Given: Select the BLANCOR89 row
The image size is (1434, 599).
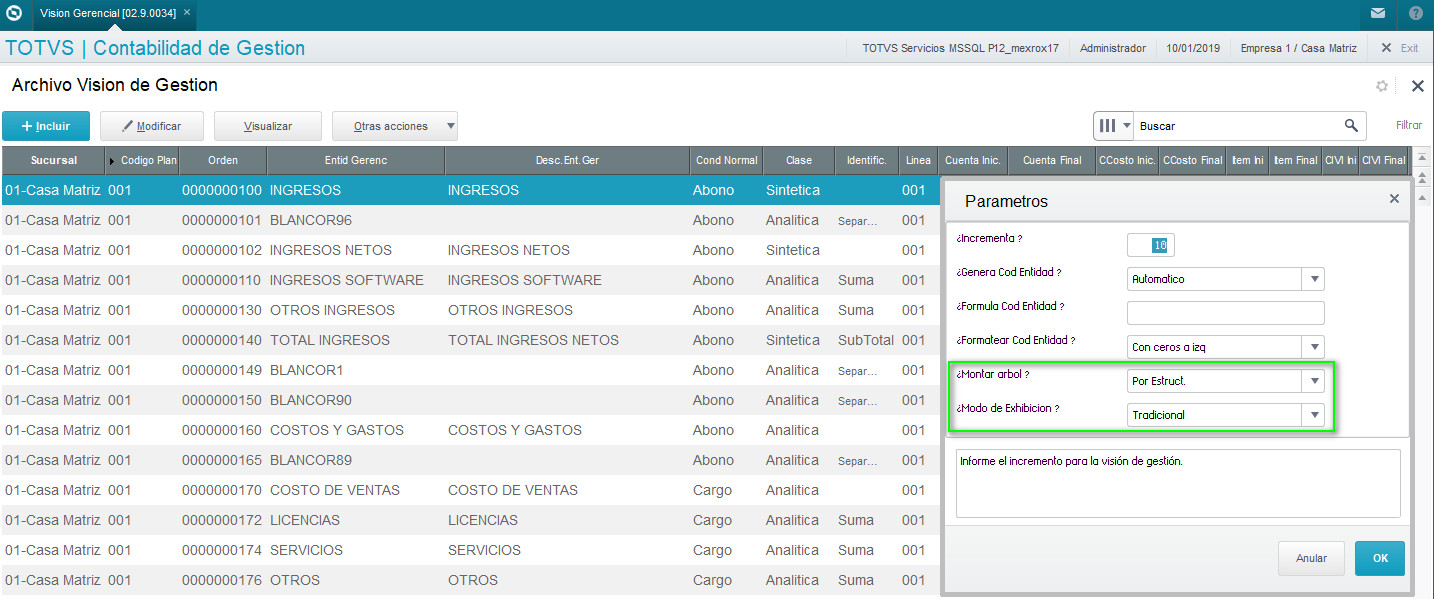Looking at the screenshot, I should click(470, 460).
